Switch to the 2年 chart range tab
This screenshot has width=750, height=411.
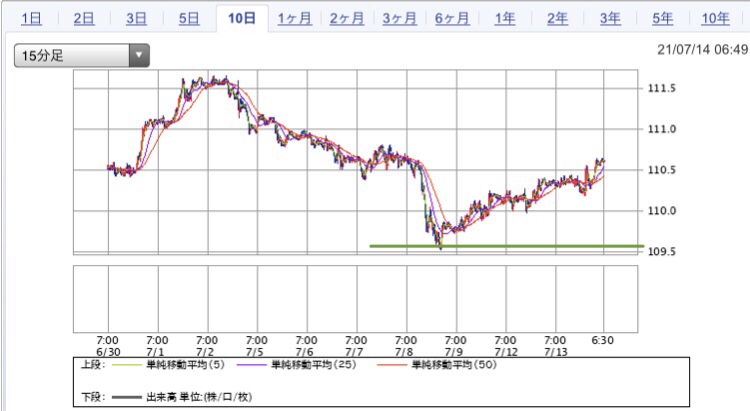[x=557, y=19]
